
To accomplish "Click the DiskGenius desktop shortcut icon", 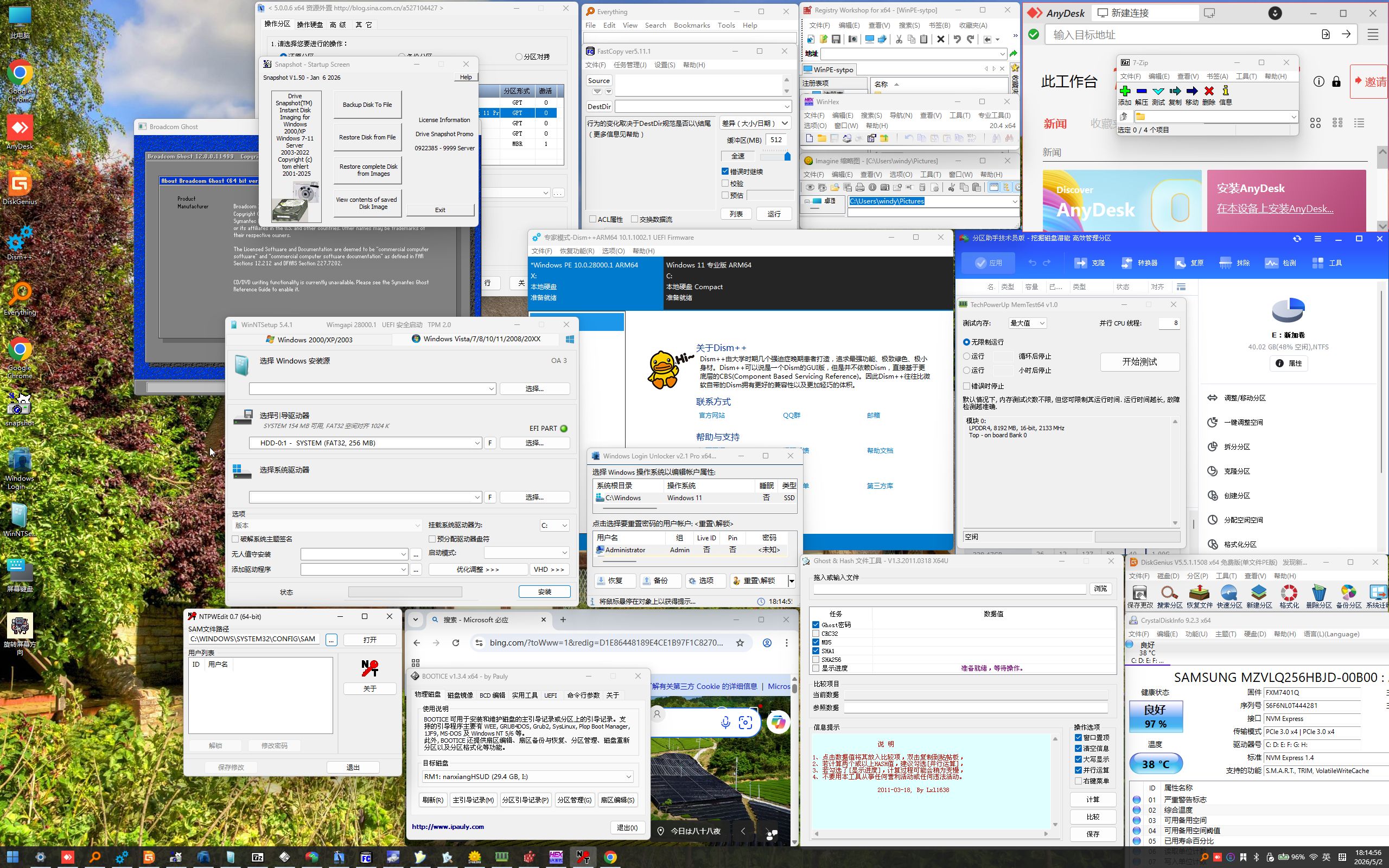I will point(20,184).
